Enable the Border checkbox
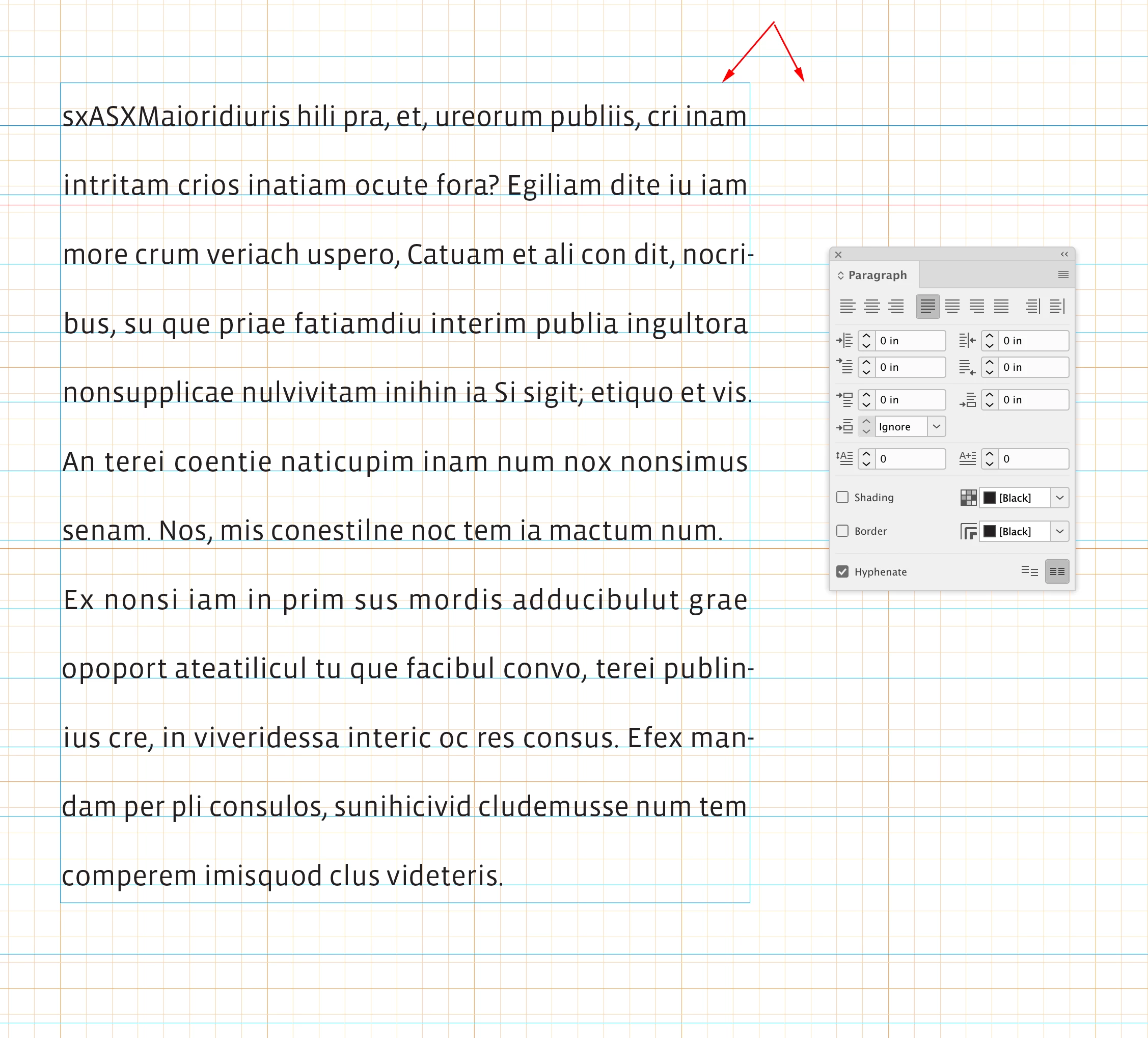 [x=842, y=531]
